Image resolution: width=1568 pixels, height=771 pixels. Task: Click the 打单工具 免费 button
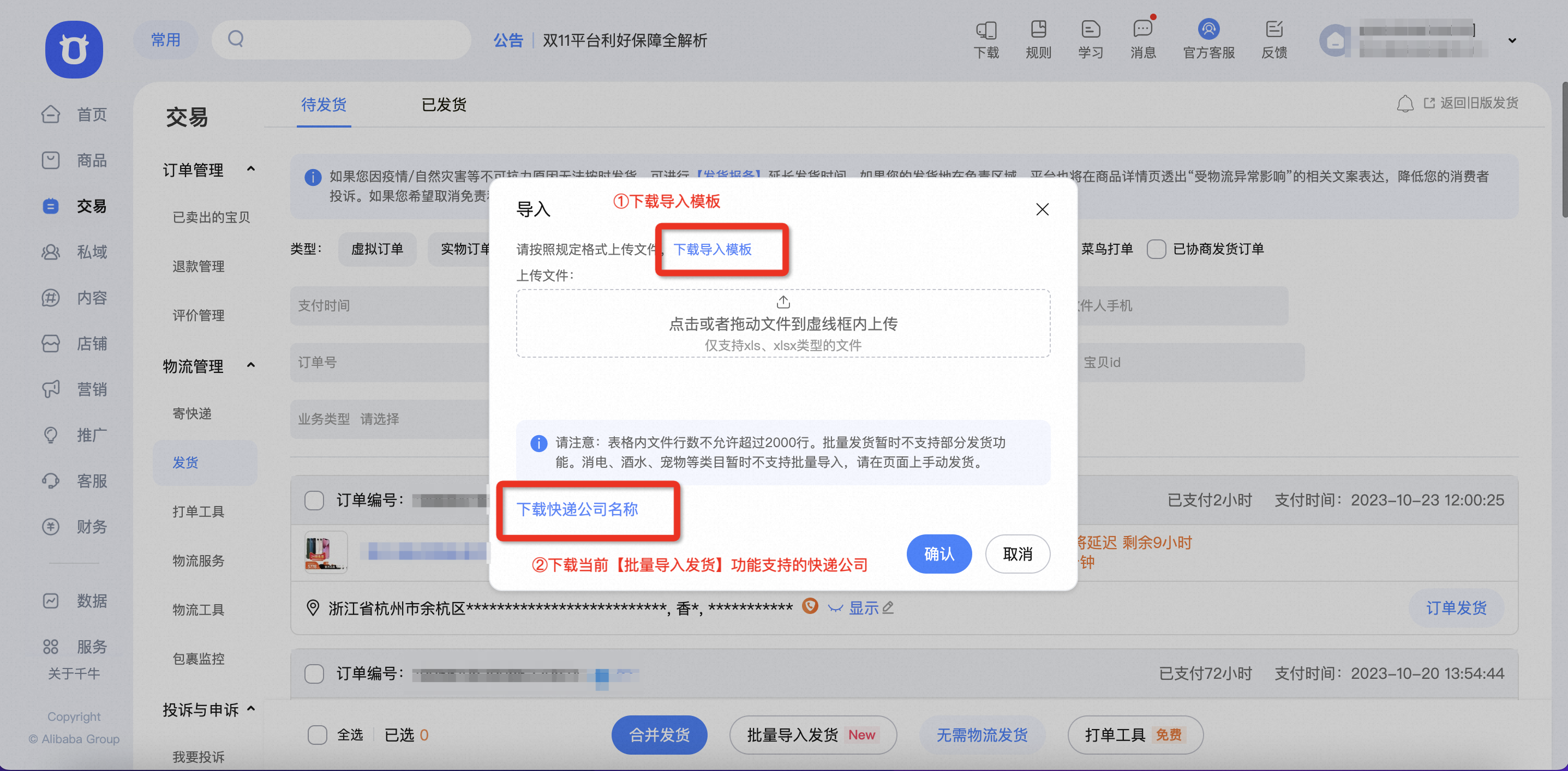1135,735
